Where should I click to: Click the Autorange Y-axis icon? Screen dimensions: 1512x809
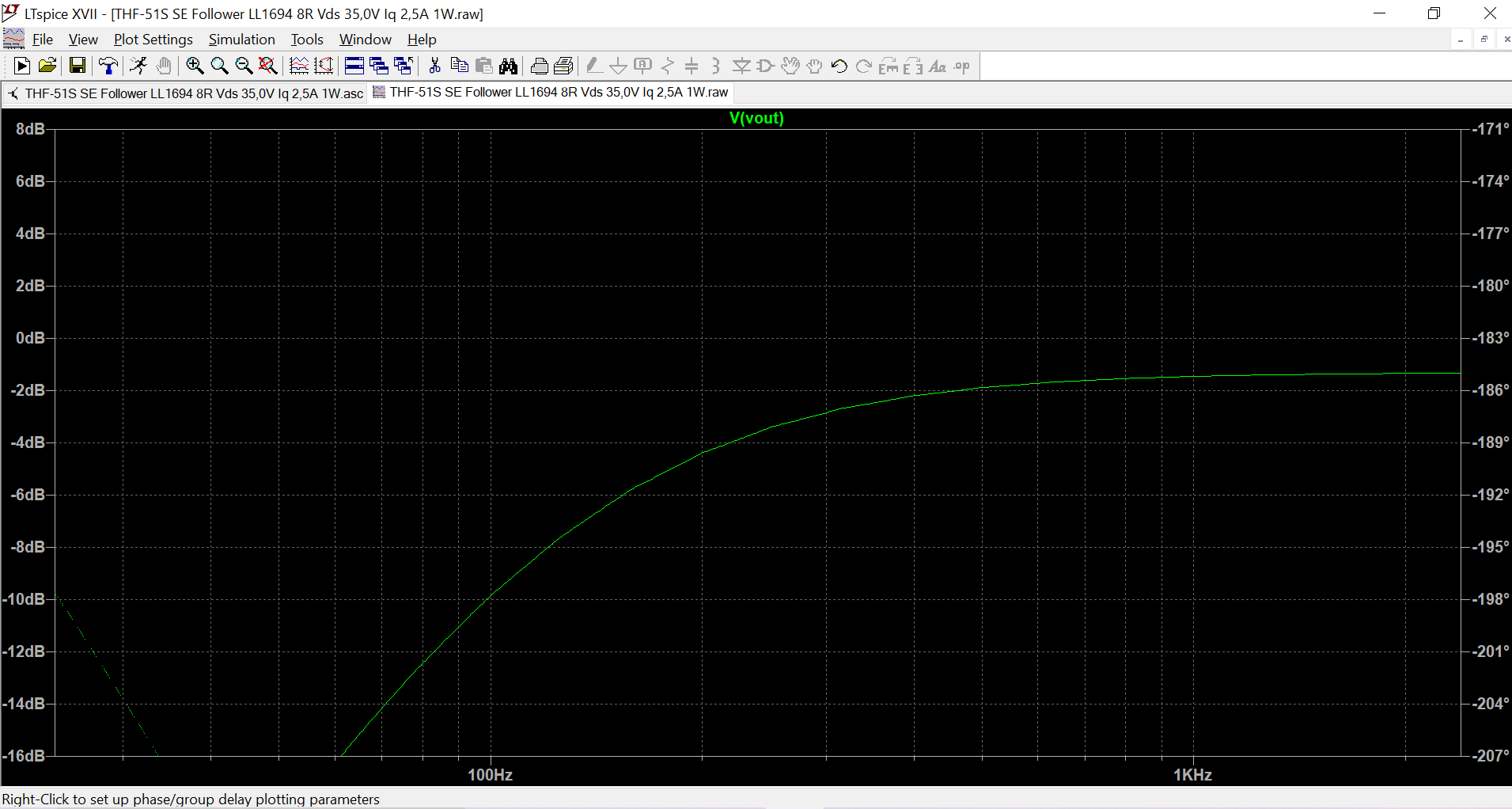[x=324, y=66]
